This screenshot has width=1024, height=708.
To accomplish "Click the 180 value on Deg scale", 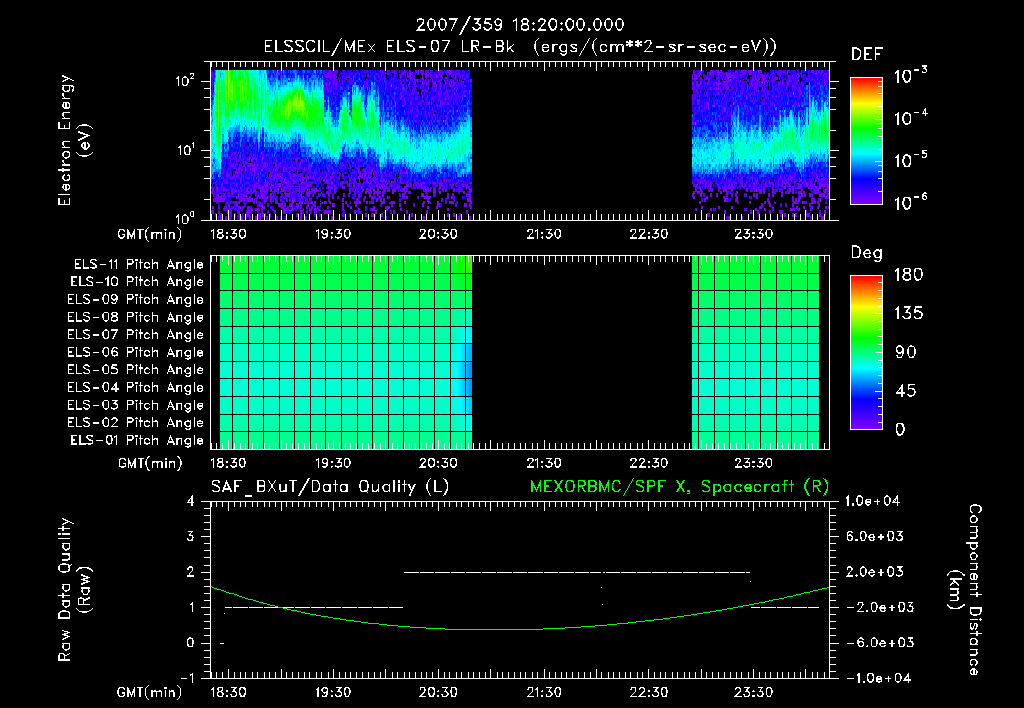I will coord(908,275).
